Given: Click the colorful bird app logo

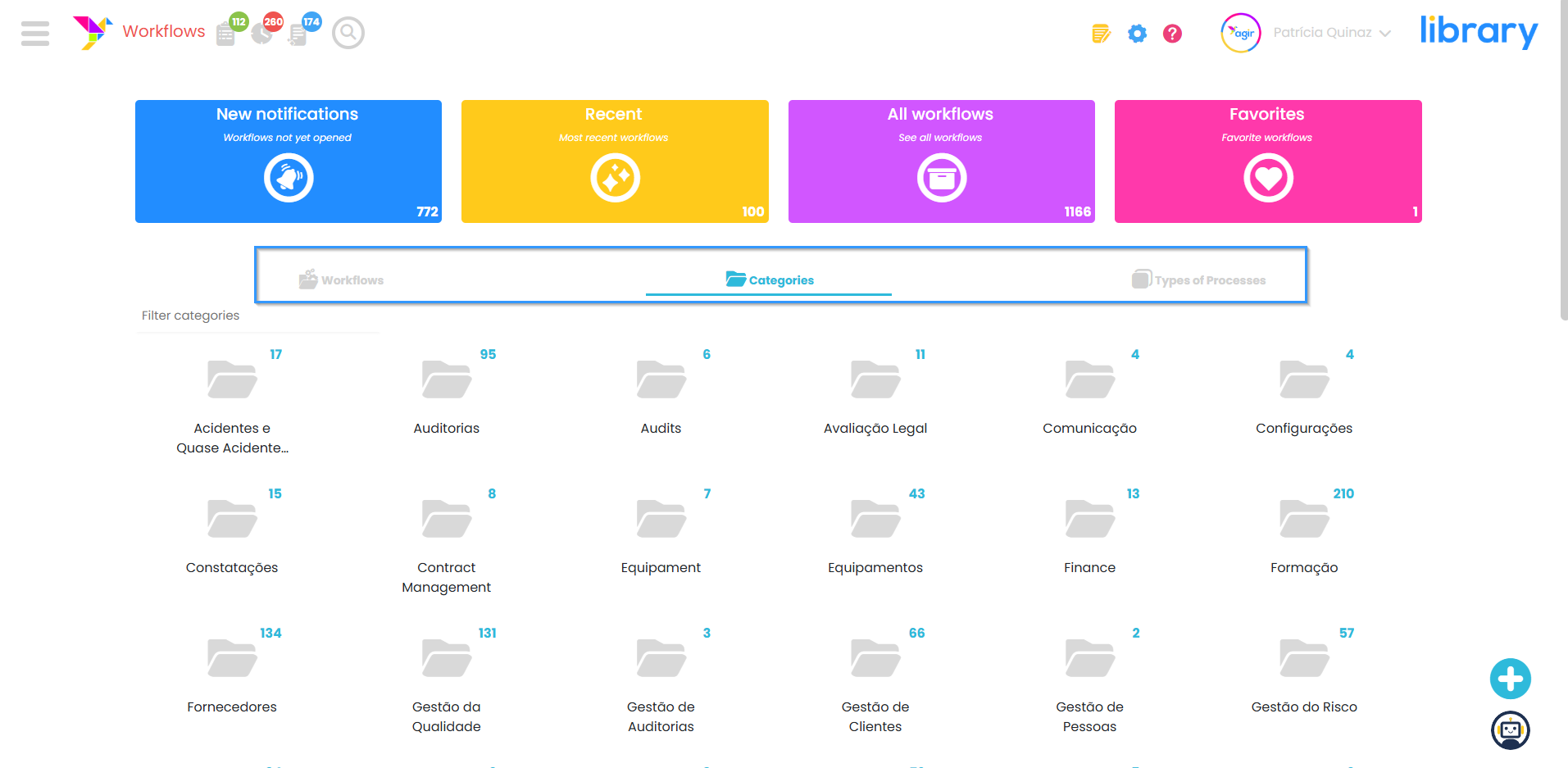Looking at the screenshot, I should point(92,33).
